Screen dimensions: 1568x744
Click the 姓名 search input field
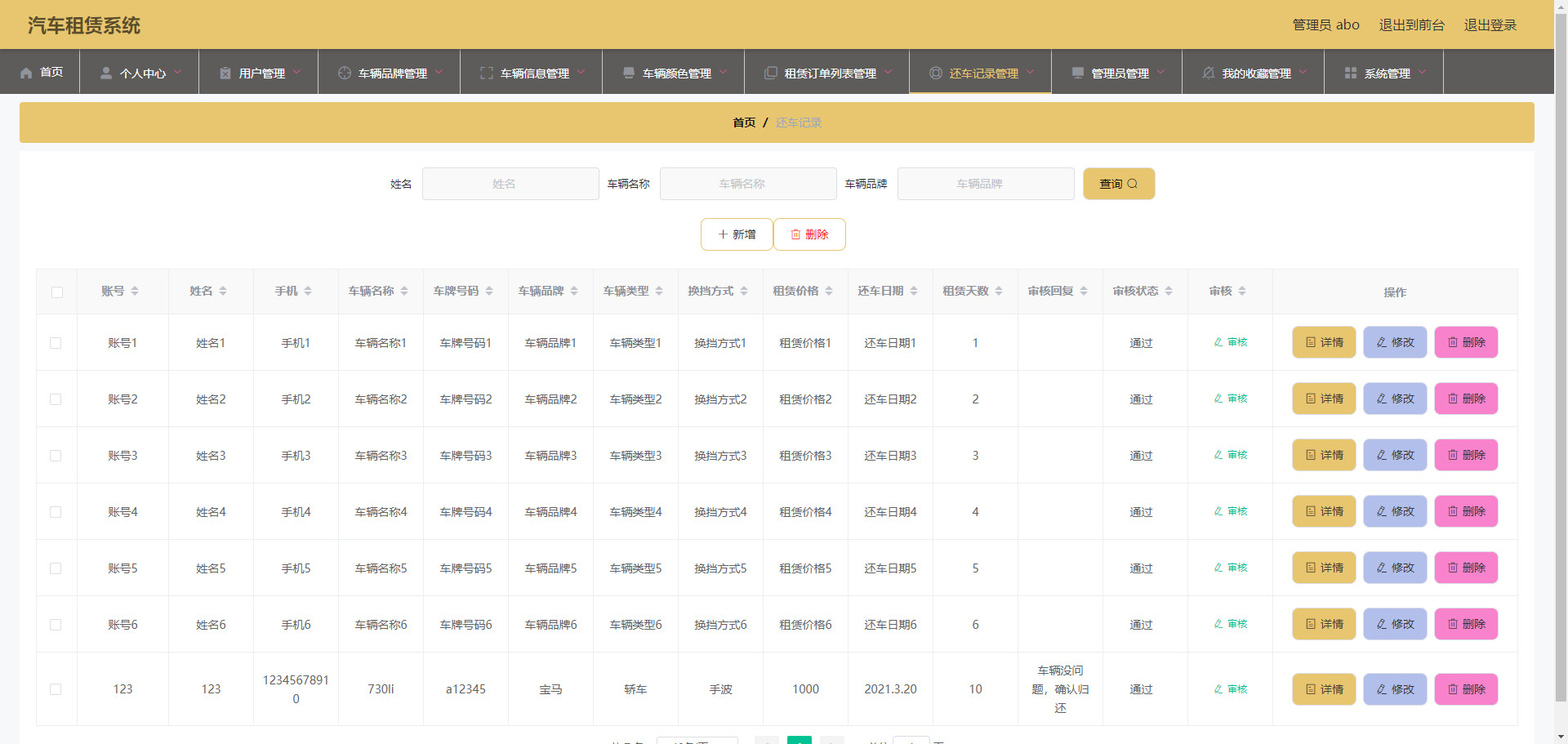[x=510, y=184]
